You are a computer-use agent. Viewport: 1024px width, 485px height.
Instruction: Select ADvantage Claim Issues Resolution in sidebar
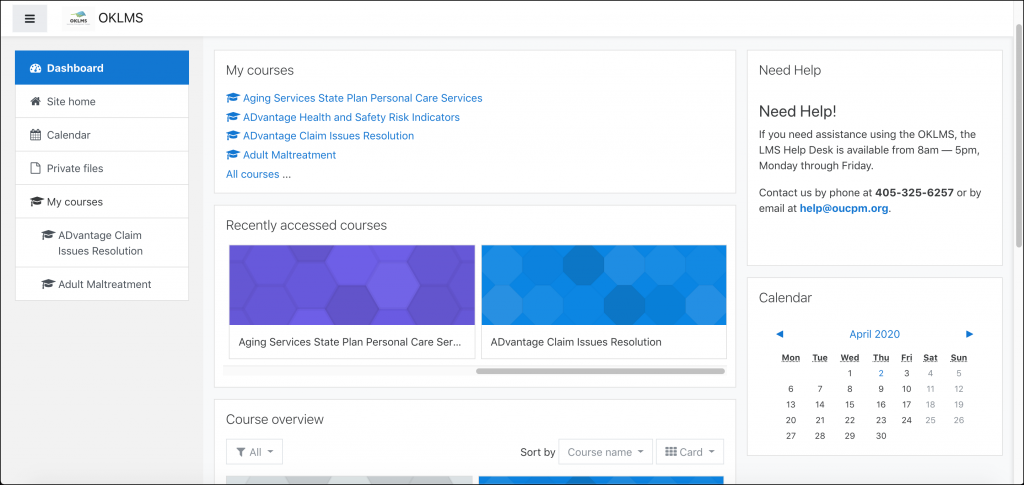(102, 243)
